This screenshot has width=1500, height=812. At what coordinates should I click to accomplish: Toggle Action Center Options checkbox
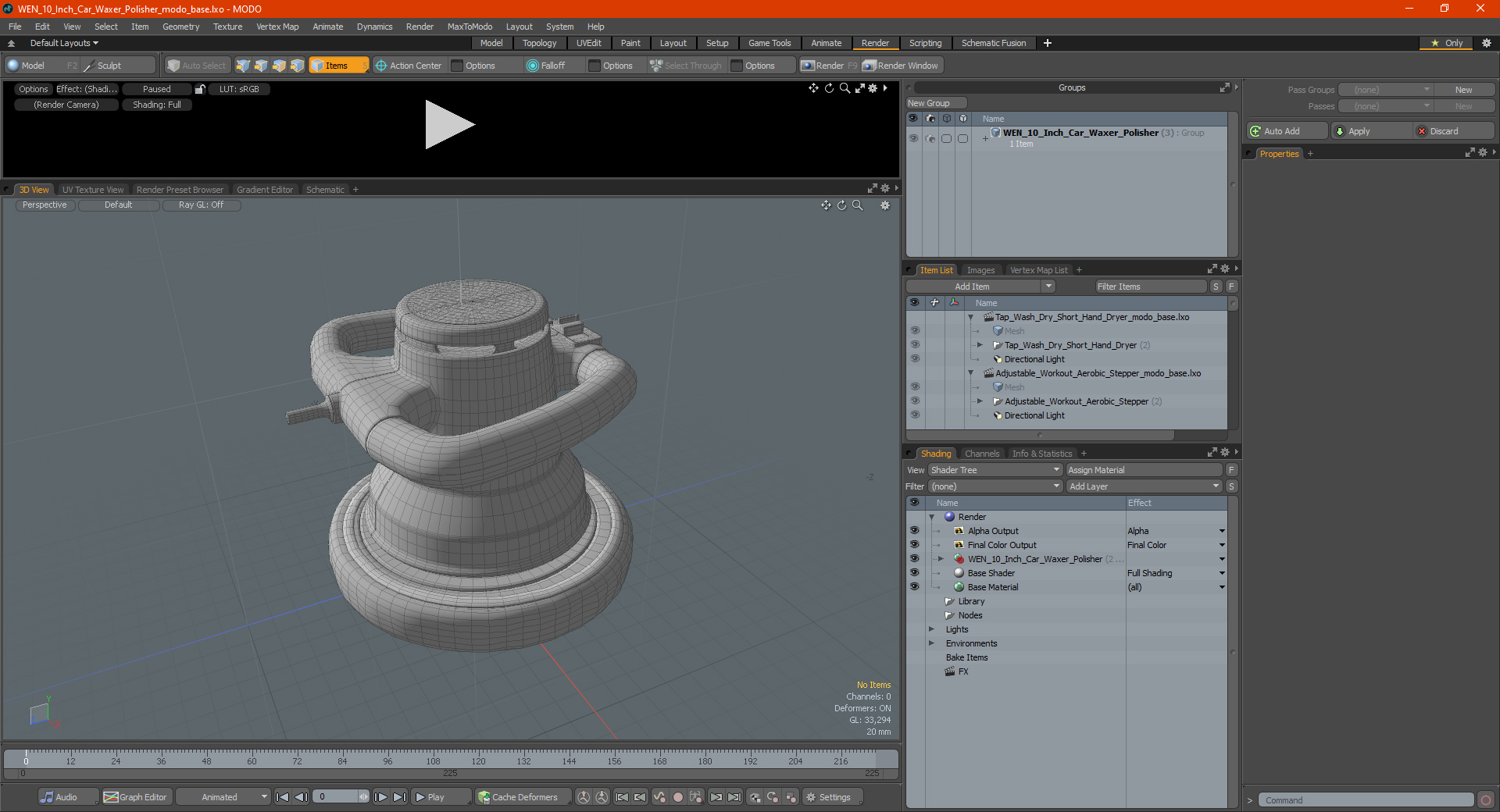(x=458, y=66)
